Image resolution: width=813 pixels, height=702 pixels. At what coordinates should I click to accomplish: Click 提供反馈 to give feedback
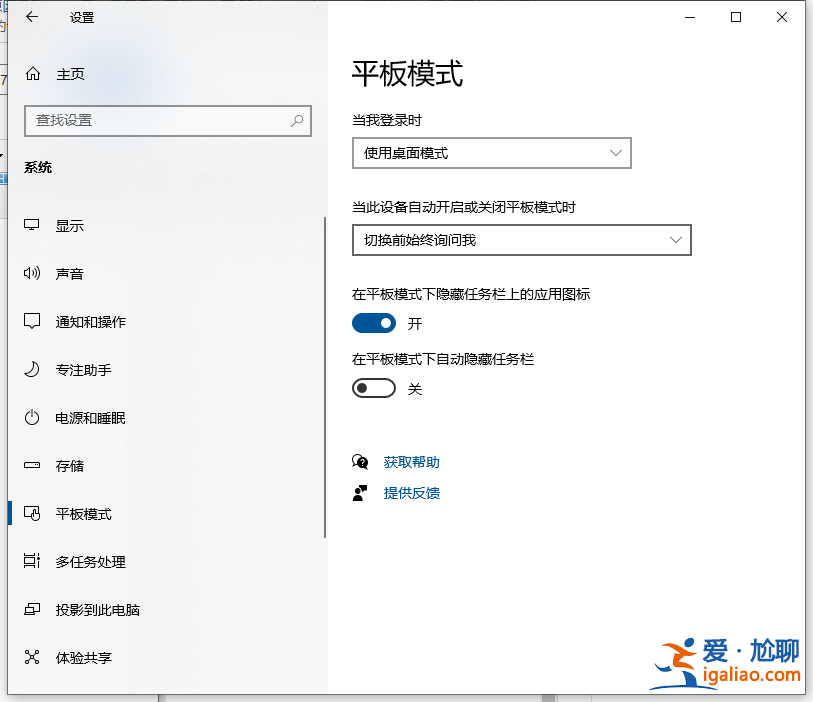[x=410, y=492]
